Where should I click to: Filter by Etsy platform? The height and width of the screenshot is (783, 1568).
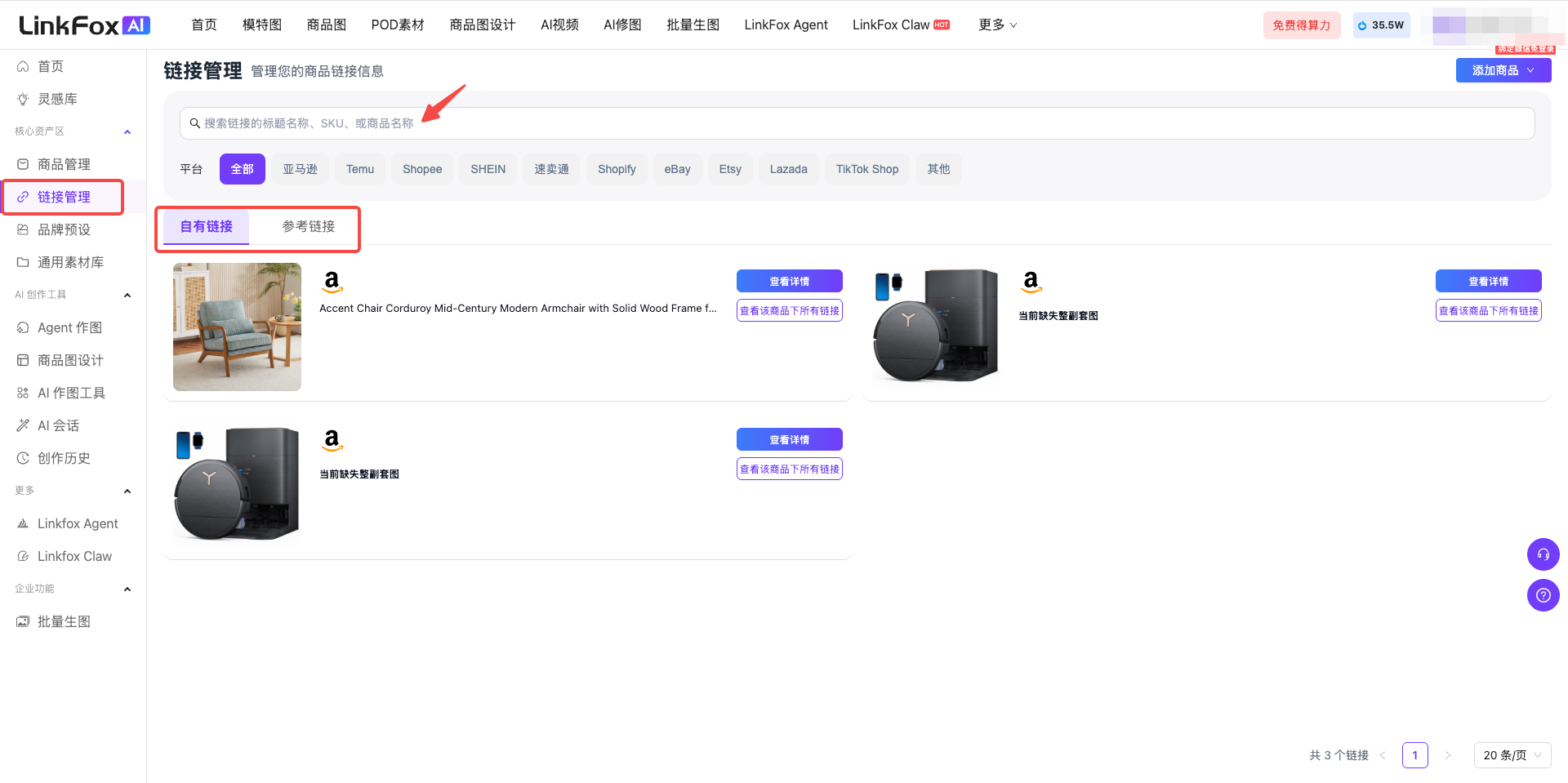[x=731, y=169]
